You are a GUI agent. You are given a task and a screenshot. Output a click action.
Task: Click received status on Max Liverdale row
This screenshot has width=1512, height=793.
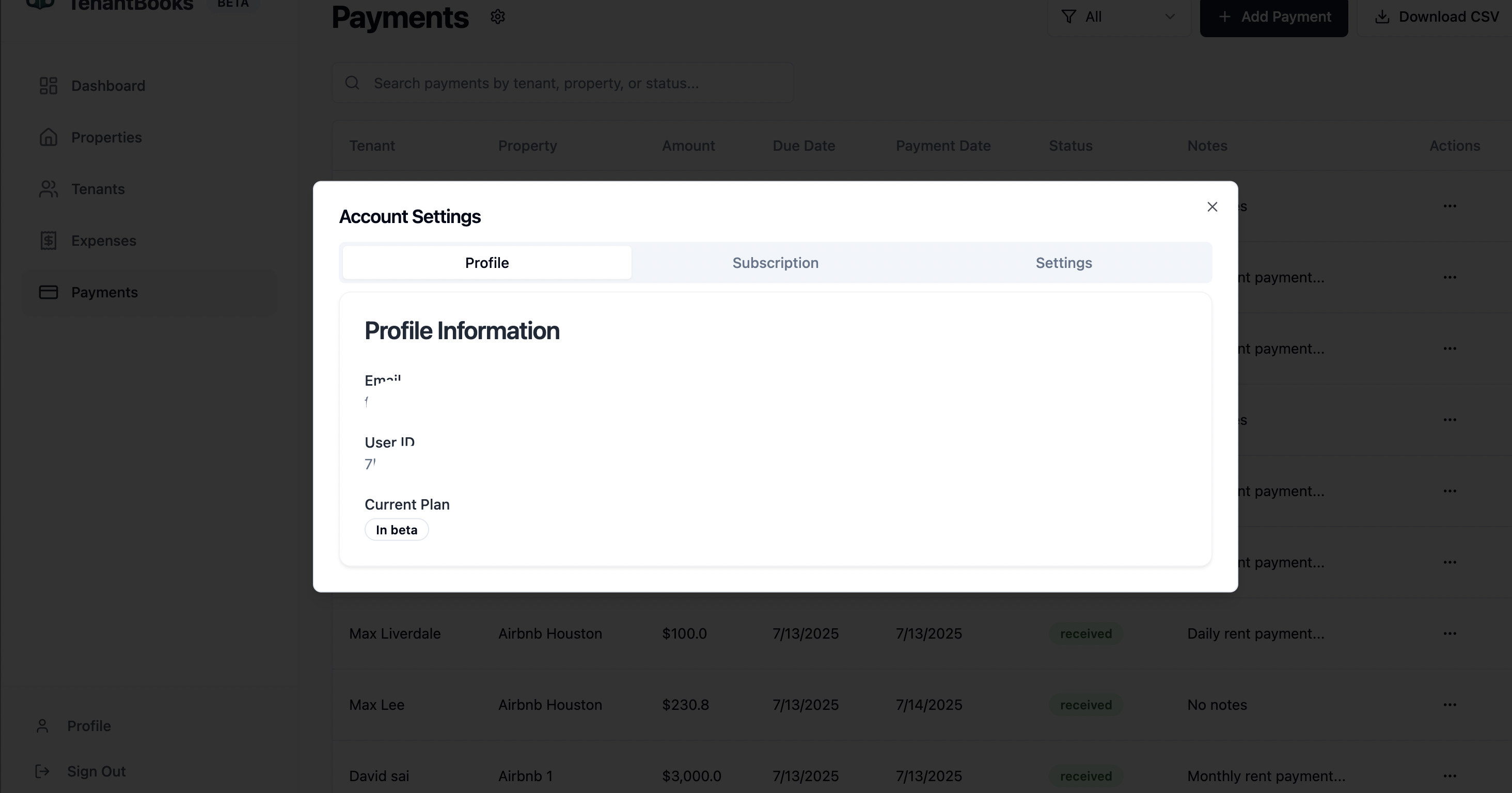[1086, 634]
